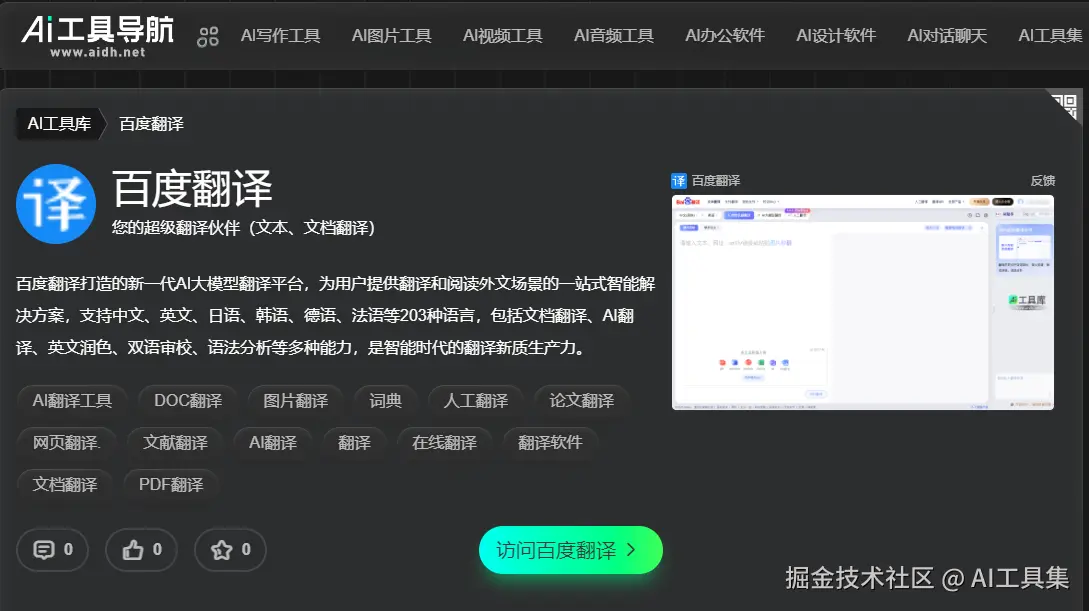Open the AI图片工具 menu

392,35
